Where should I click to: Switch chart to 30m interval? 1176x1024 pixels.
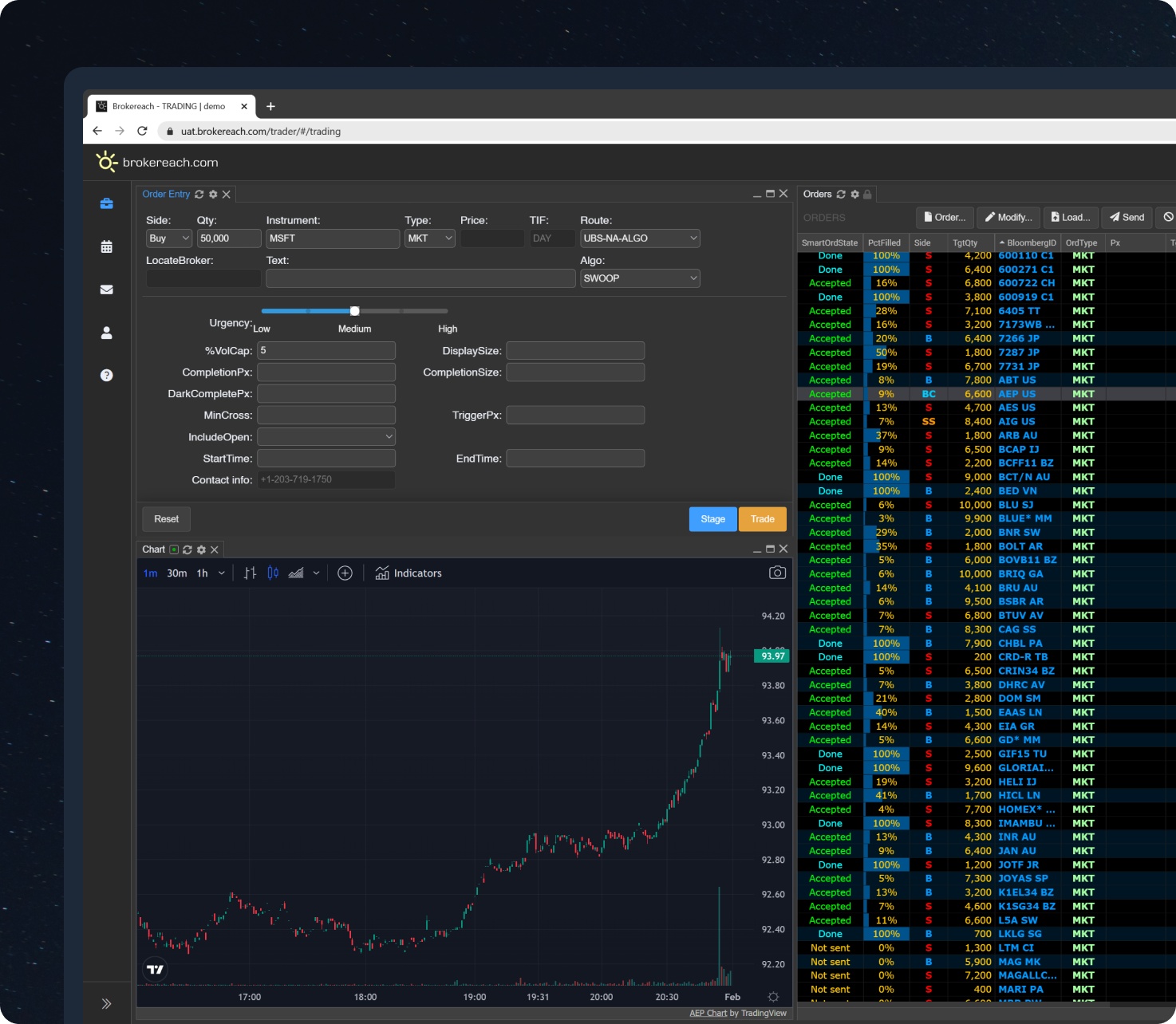tap(177, 573)
